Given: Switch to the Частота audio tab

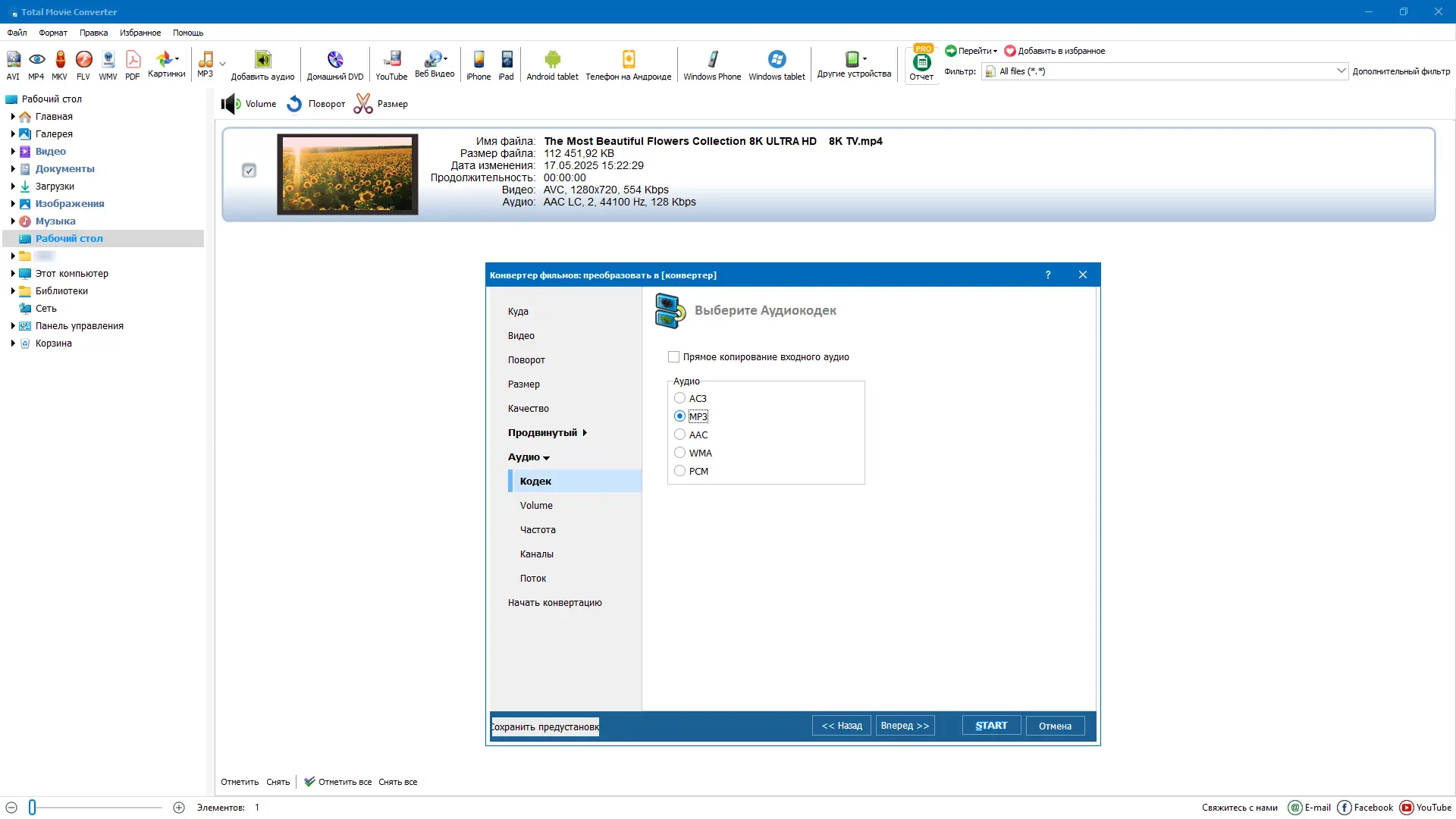Looking at the screenshot, I should tap(538, 530).
